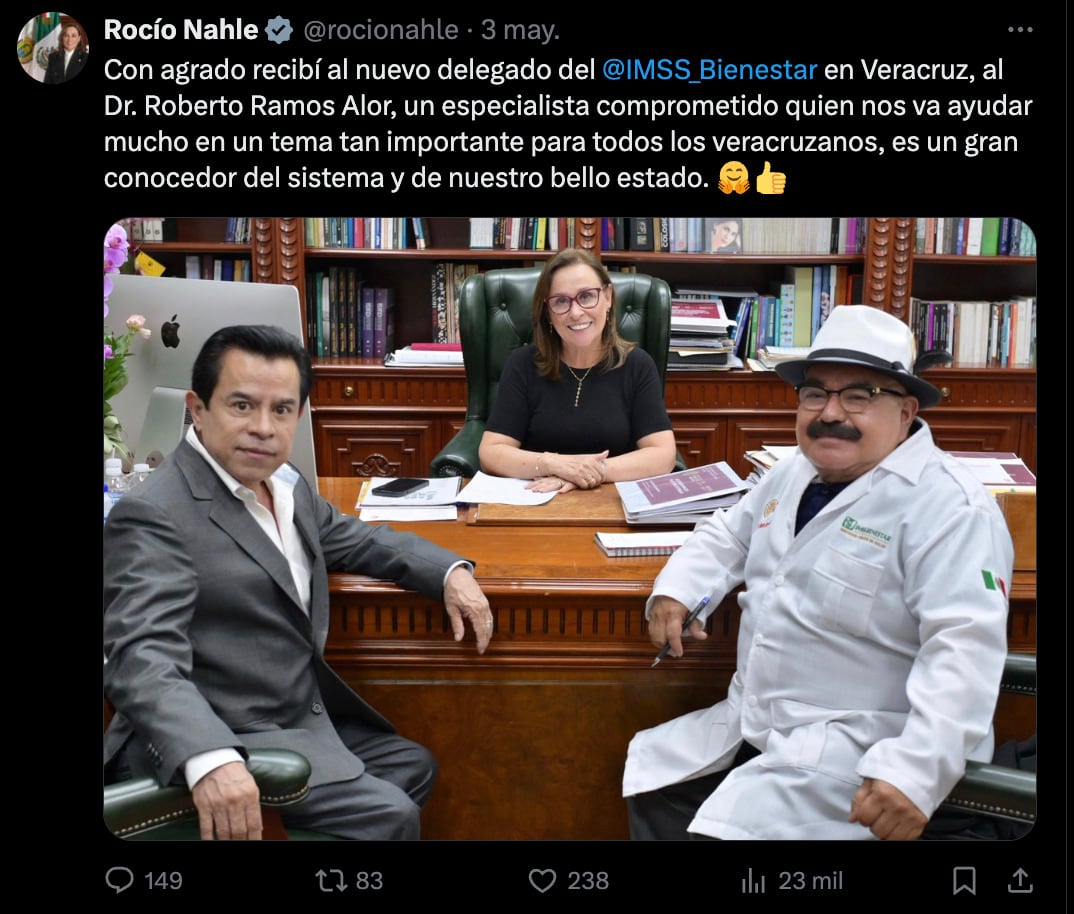The width and height of the screenshot is (1074, 914).
Task: Click the 23 mil views count
Action: [810, 880]
